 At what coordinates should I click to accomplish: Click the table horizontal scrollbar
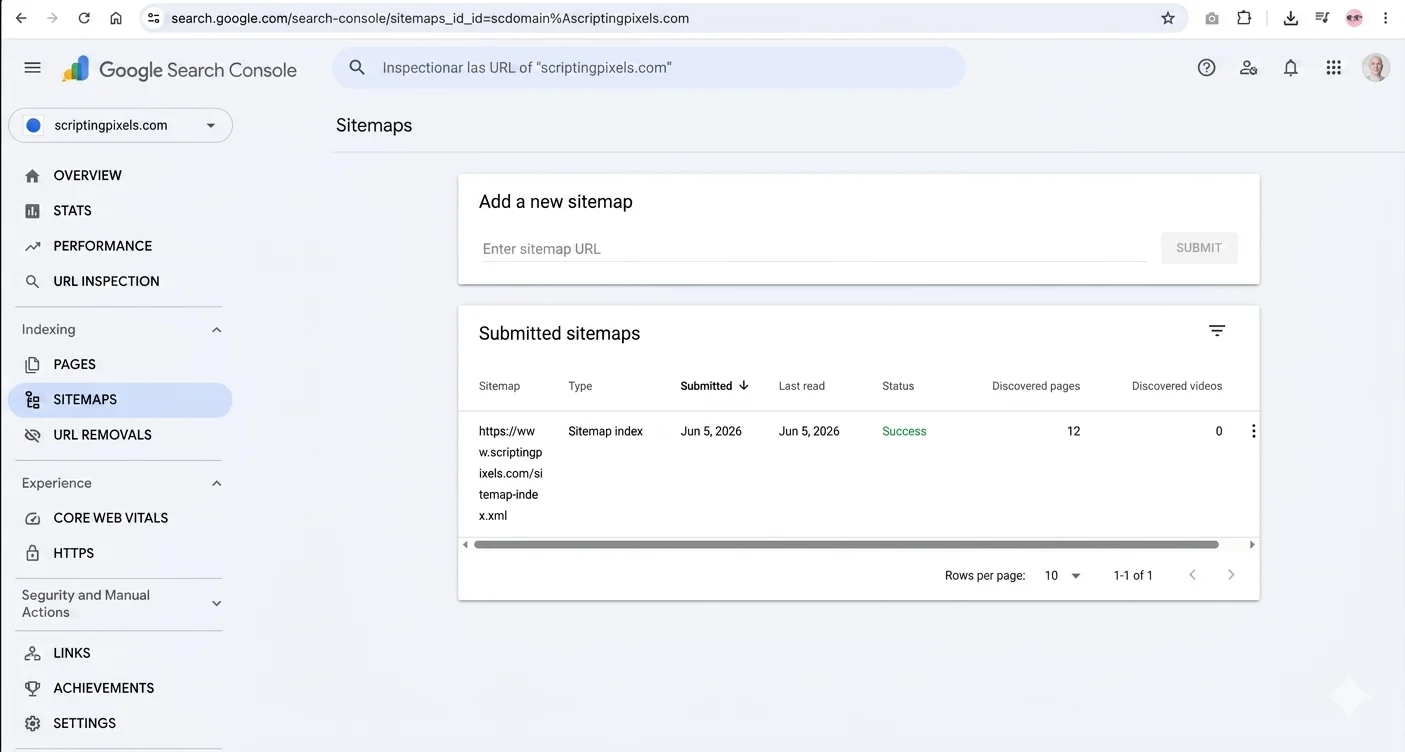pyautogui.click(x=846, y=545)
